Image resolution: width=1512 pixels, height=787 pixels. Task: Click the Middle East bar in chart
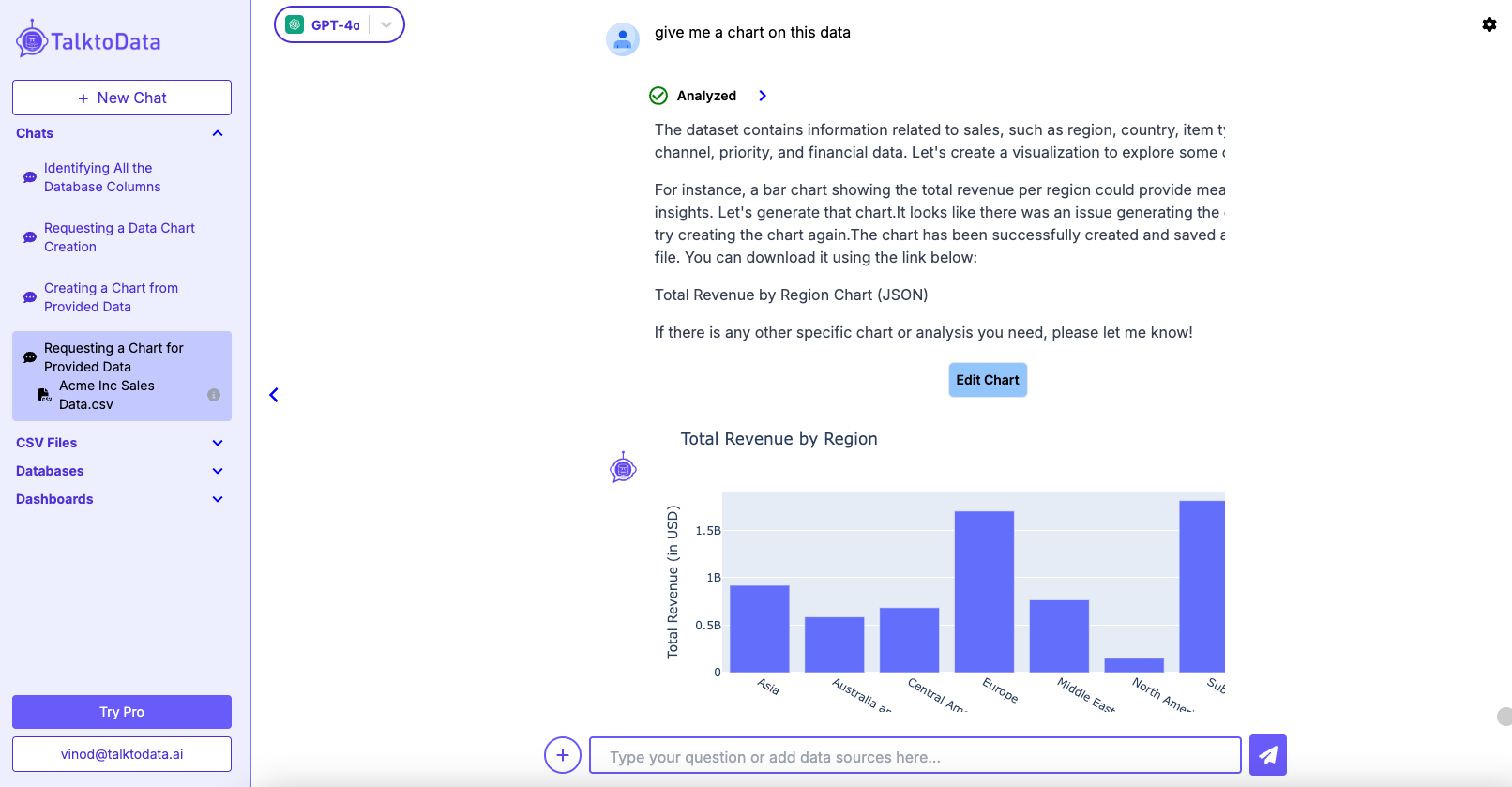click(1059, 636)
